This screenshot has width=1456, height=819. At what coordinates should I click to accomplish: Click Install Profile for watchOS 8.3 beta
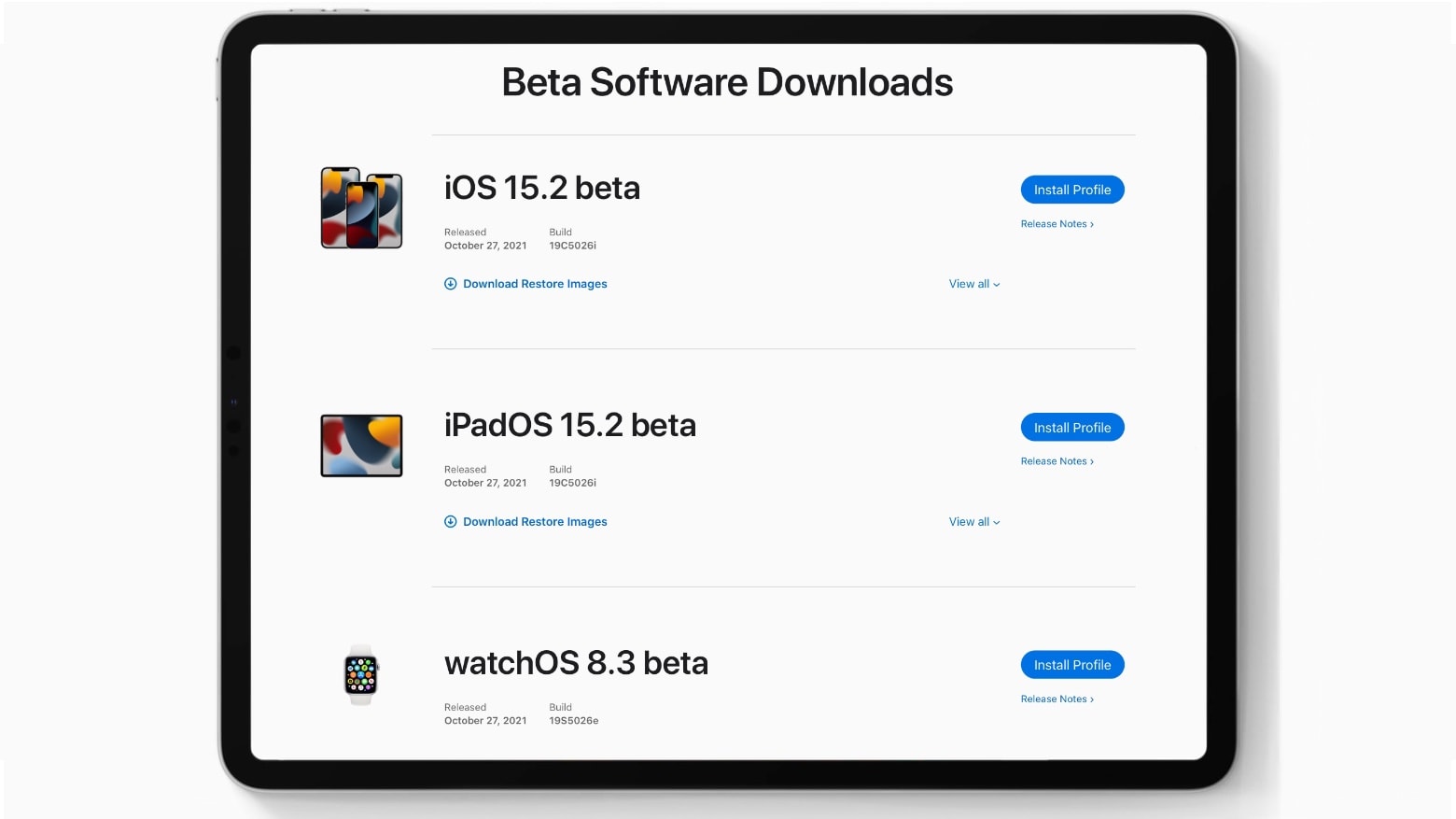click(1071, 664)
